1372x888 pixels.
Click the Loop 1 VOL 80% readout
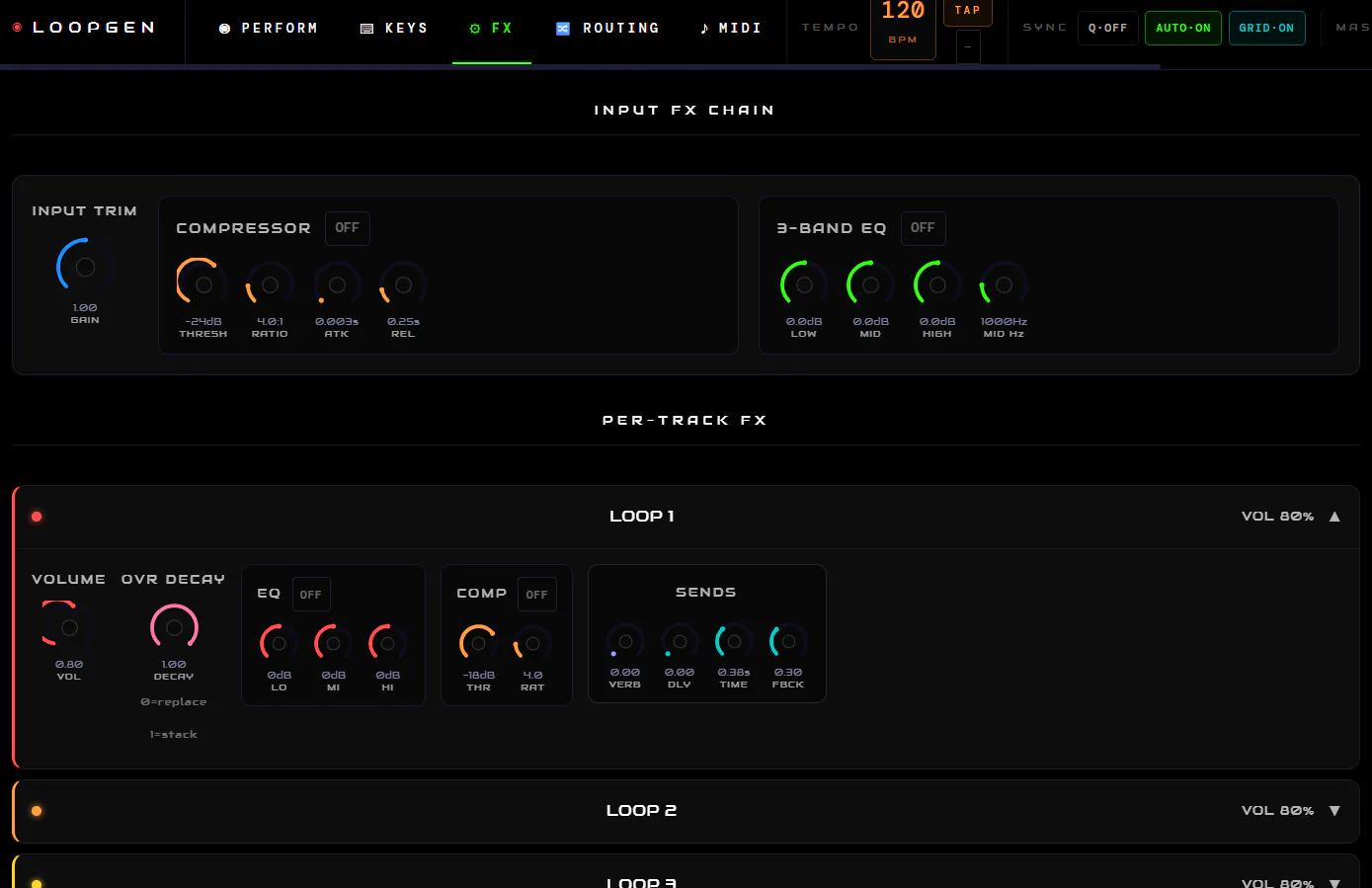(x=1277, y=517)
